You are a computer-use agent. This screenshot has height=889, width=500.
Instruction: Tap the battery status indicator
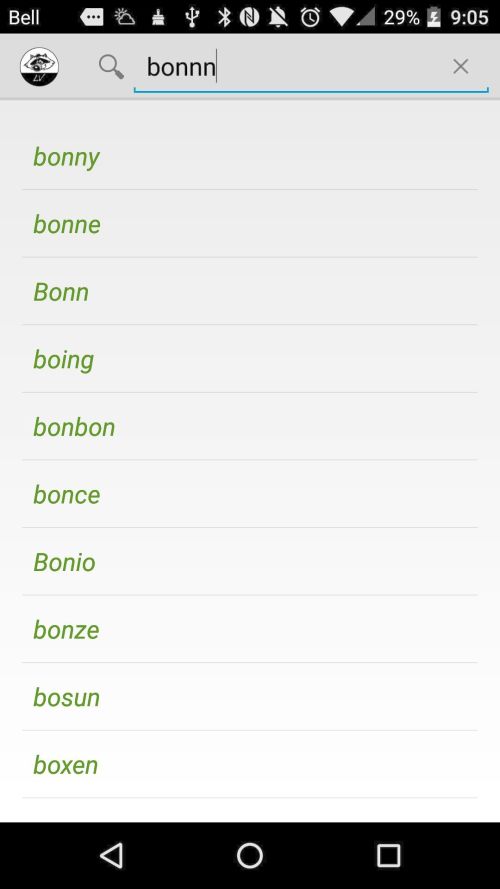[433, 17]
